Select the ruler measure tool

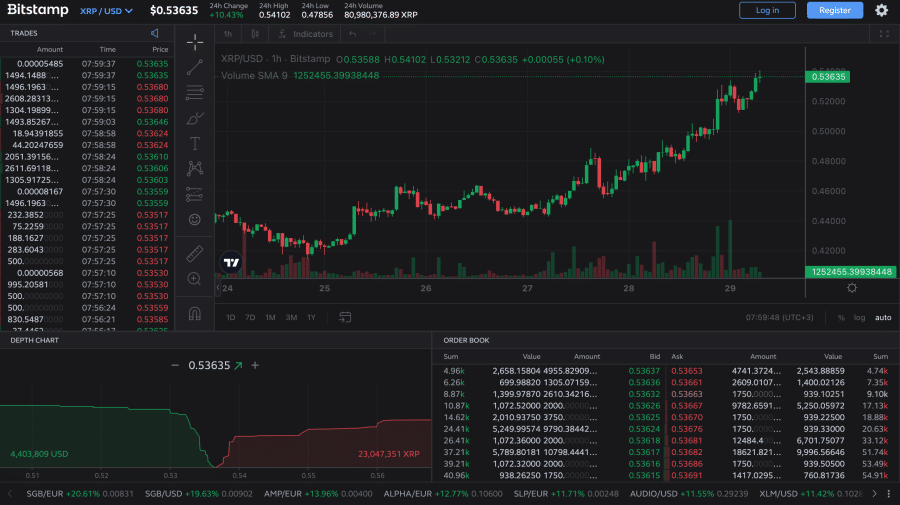(195, 253)
